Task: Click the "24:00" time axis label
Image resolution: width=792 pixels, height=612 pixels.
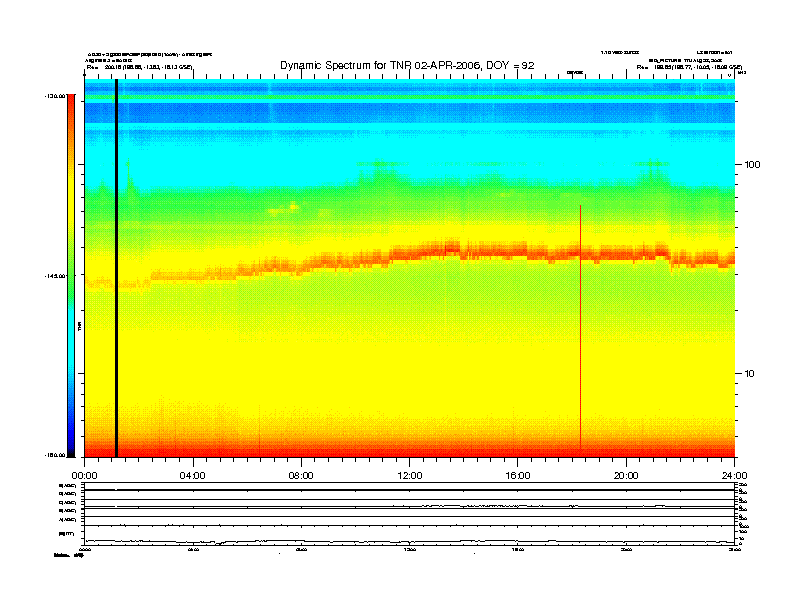Action: [x=734, y=476]
